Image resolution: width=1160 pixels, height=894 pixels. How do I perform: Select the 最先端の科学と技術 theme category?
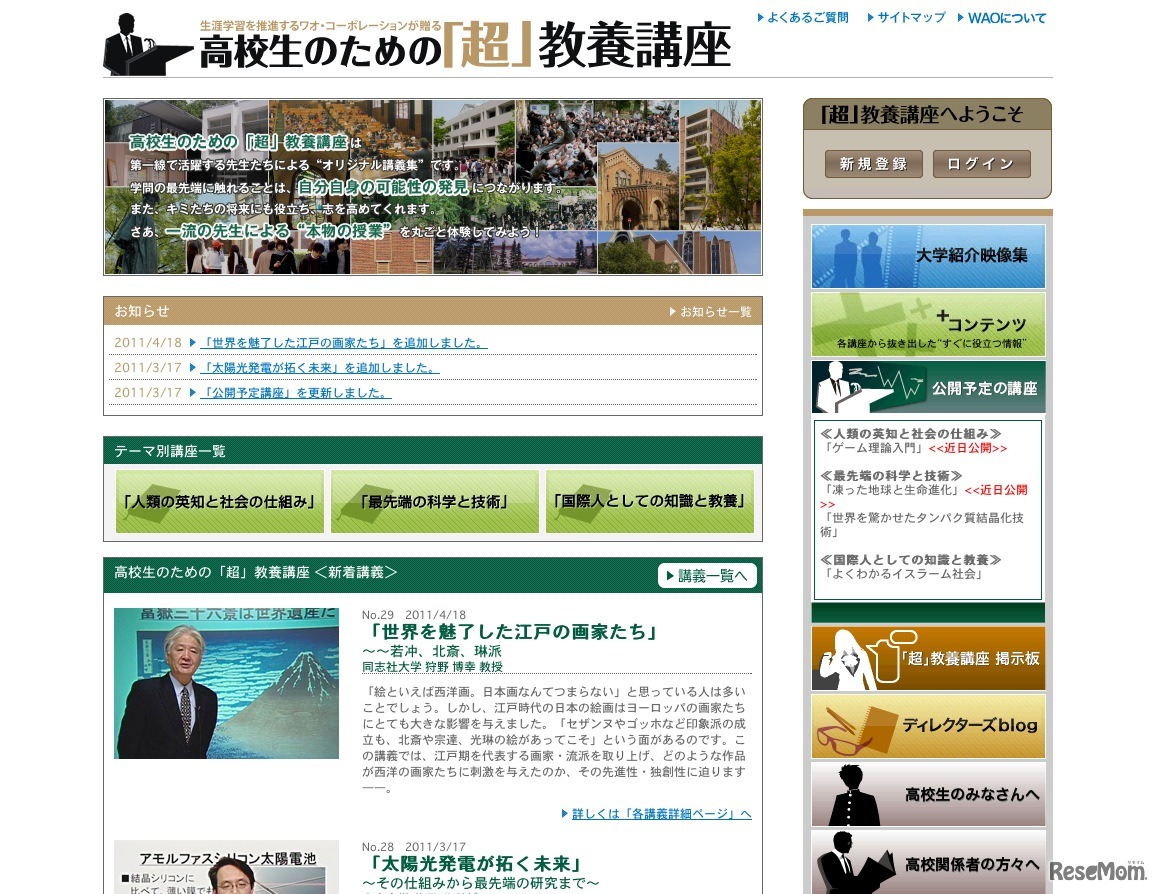pos(434,499)
